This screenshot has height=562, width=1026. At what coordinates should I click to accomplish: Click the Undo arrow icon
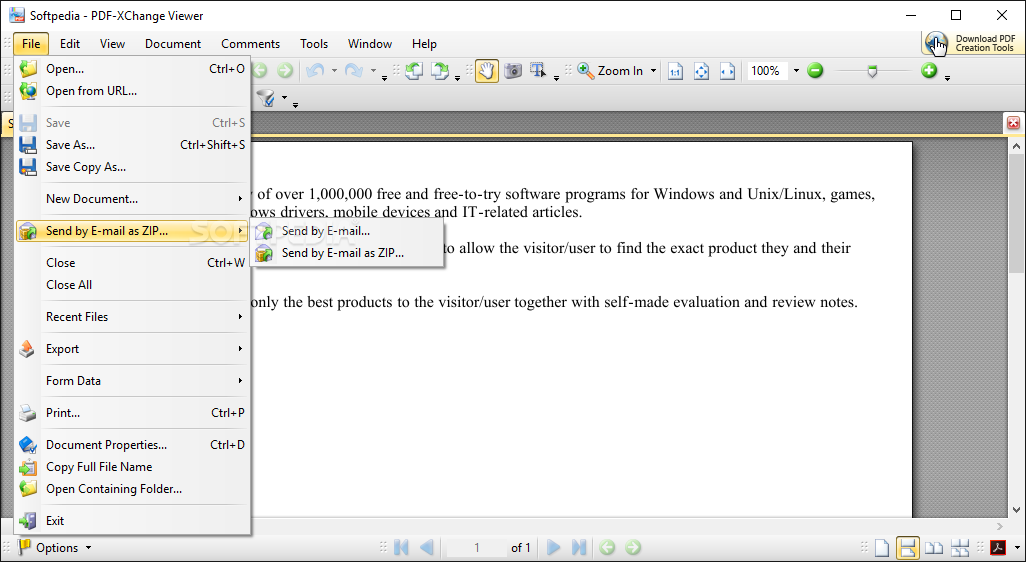point(315,71)
